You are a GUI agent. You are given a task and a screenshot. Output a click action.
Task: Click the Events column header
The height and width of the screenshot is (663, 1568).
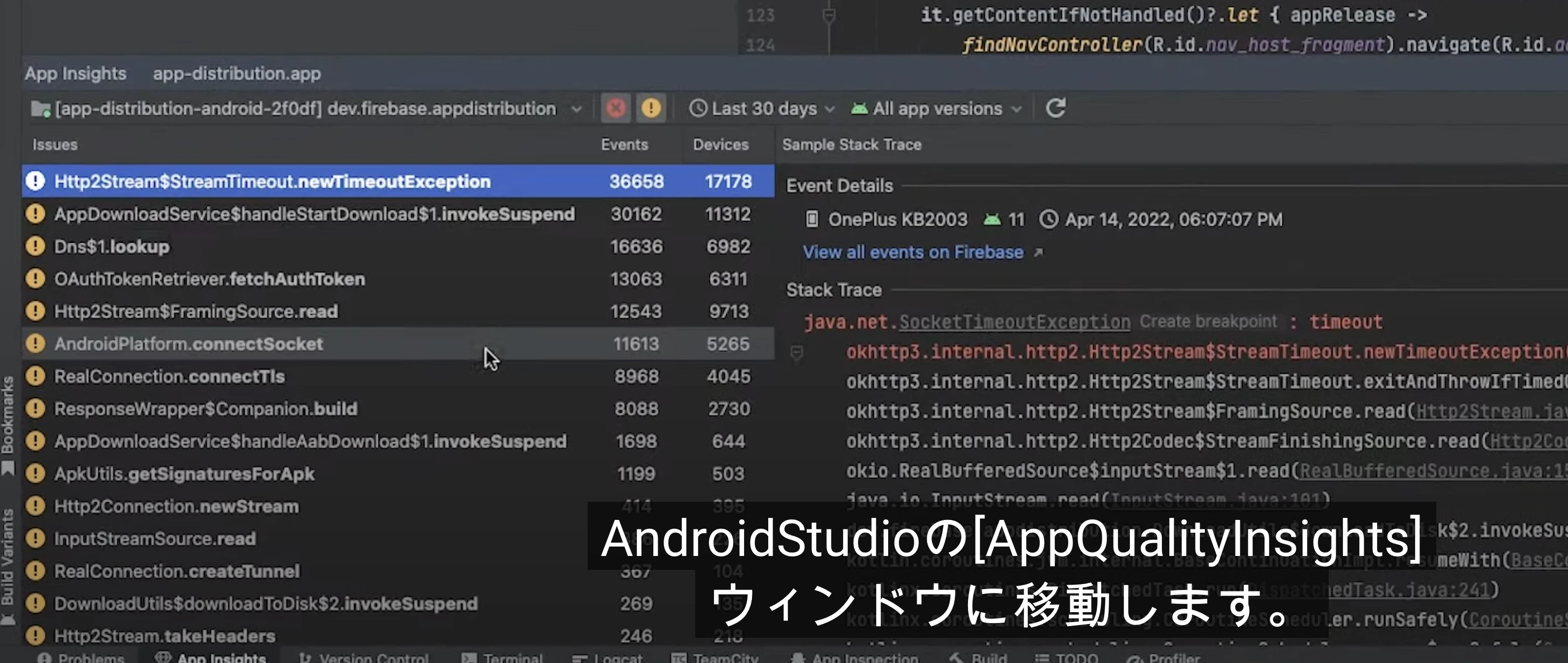tap(625, 144)
